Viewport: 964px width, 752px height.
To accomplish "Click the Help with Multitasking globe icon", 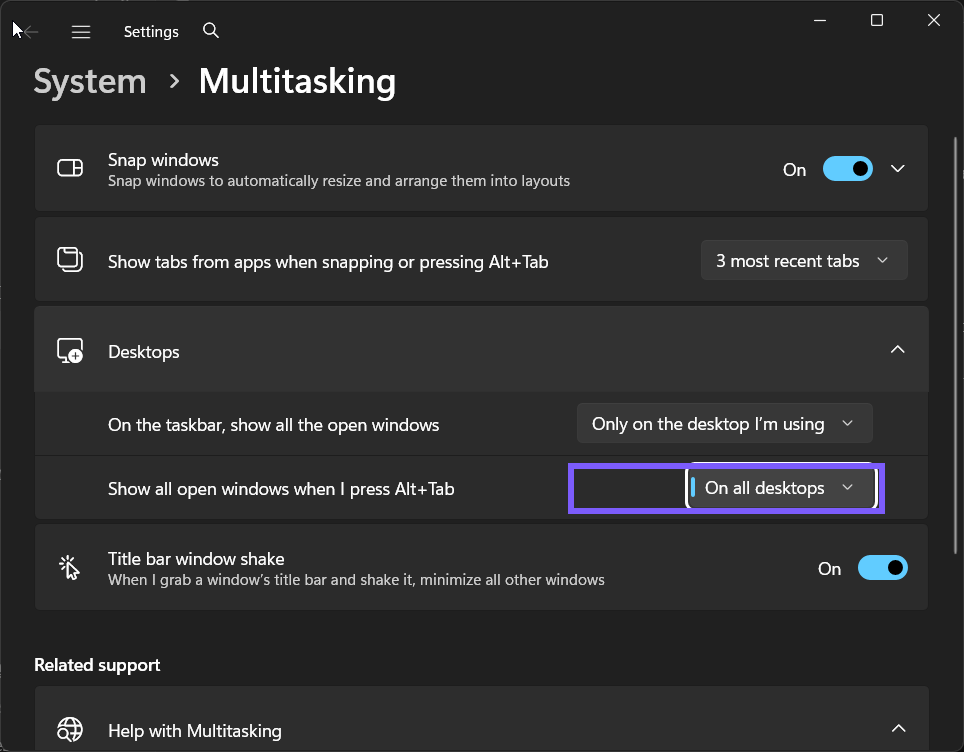I will pos(69,730).
